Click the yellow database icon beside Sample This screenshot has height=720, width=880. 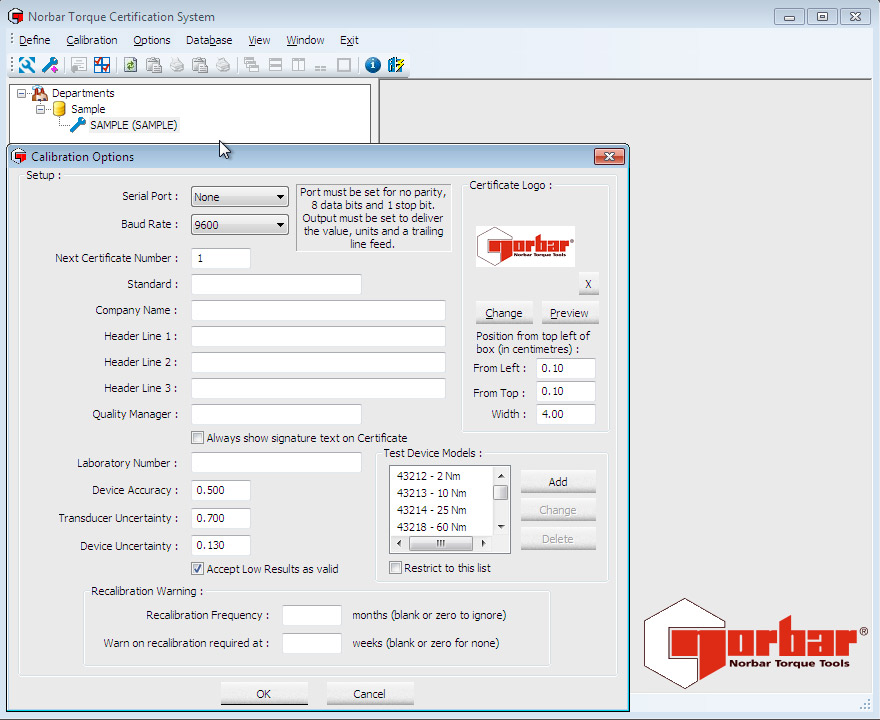click(59, 109)
